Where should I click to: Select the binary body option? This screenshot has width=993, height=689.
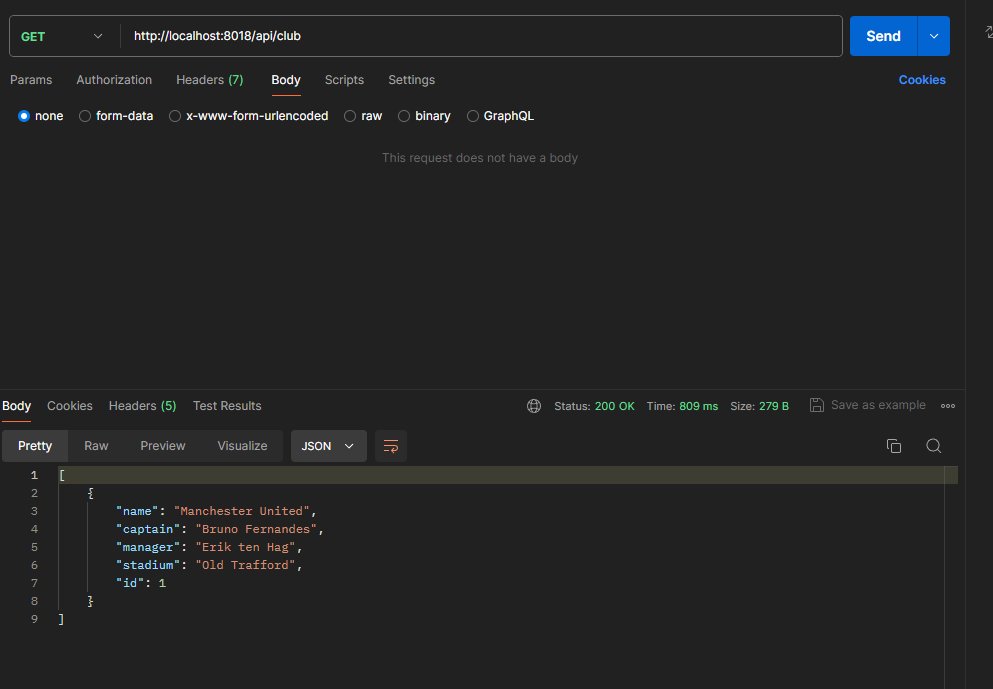coord(403,116)
